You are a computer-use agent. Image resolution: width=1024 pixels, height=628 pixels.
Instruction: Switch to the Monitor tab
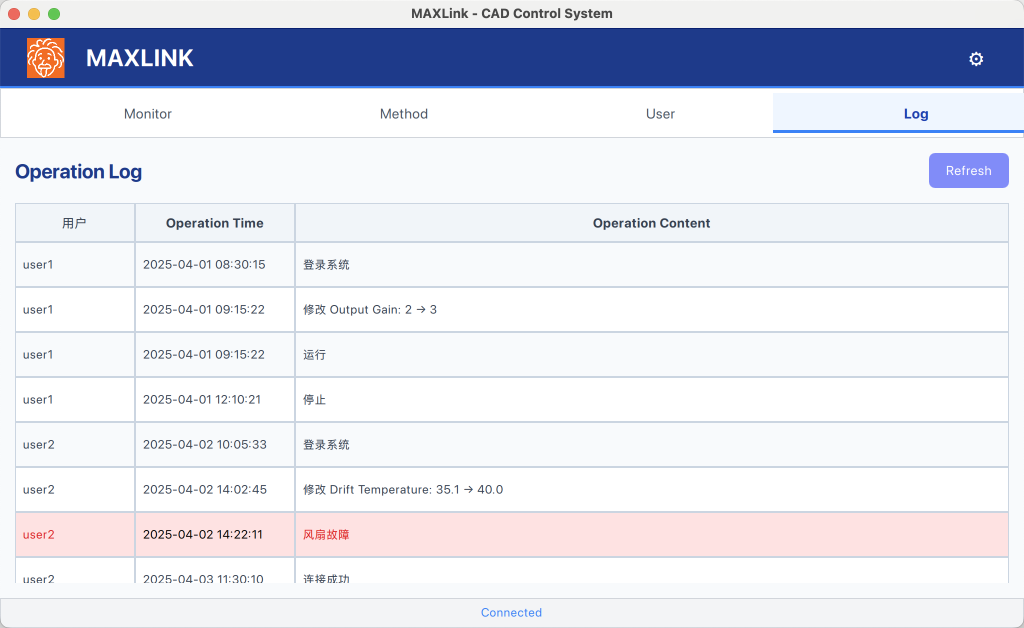click(148, 114)
